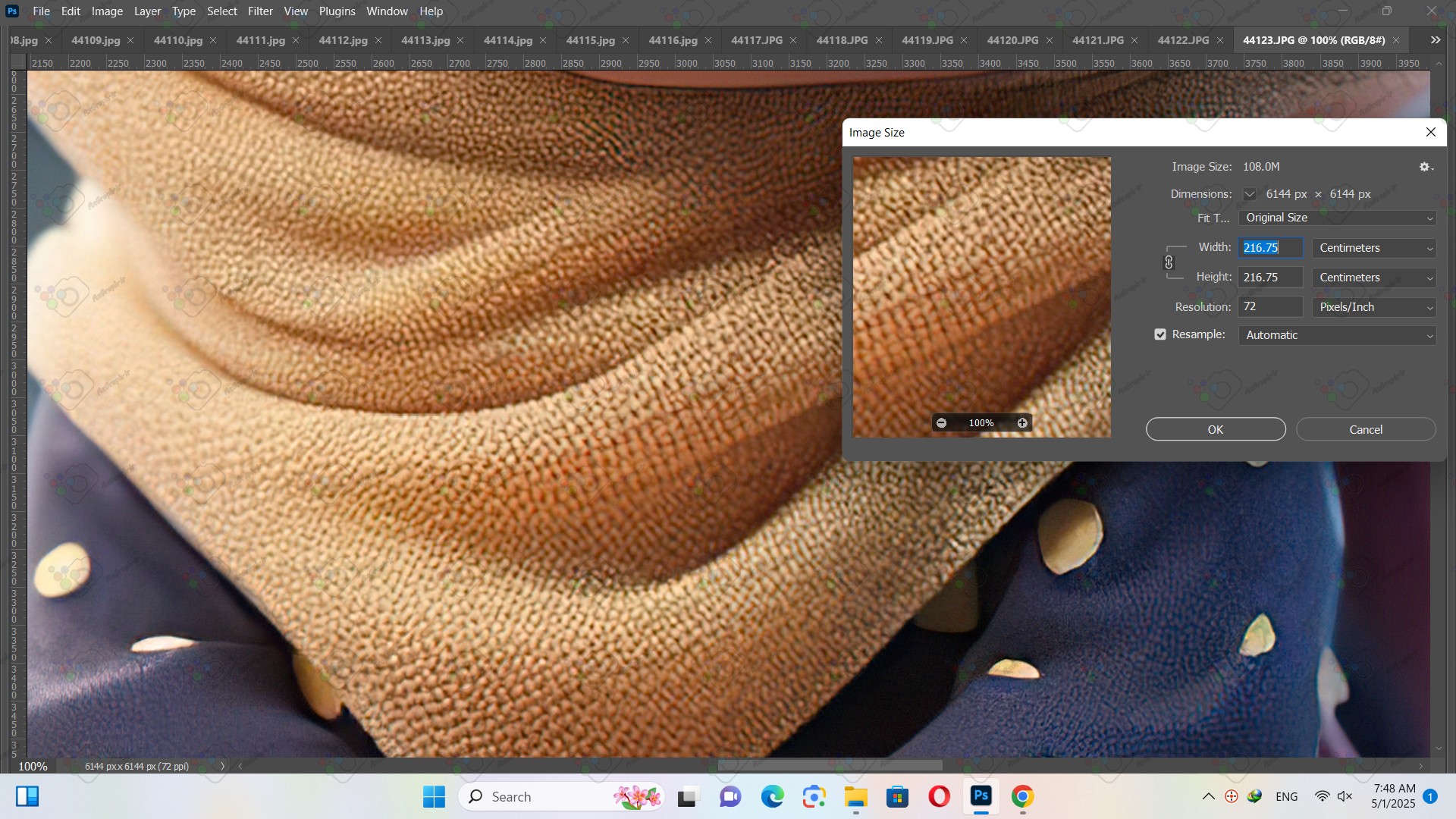Show hidden system tray icons
Image resolution: width=1456 pixels, height=819 pixels.
click(1209, 796)
